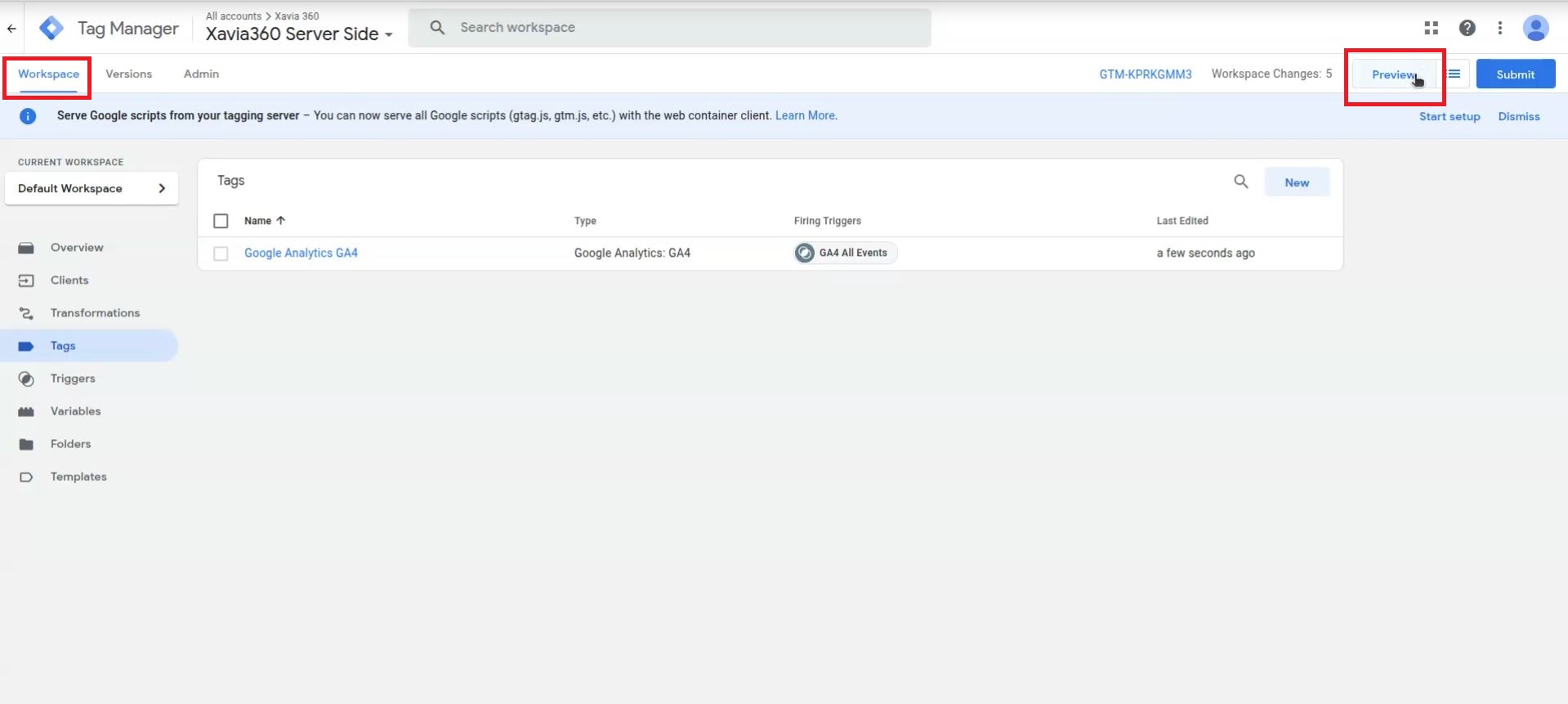Switch to the Workspace tab
Screen dimensions: 1568x704
pyautogui.click(x=49, y=74)
